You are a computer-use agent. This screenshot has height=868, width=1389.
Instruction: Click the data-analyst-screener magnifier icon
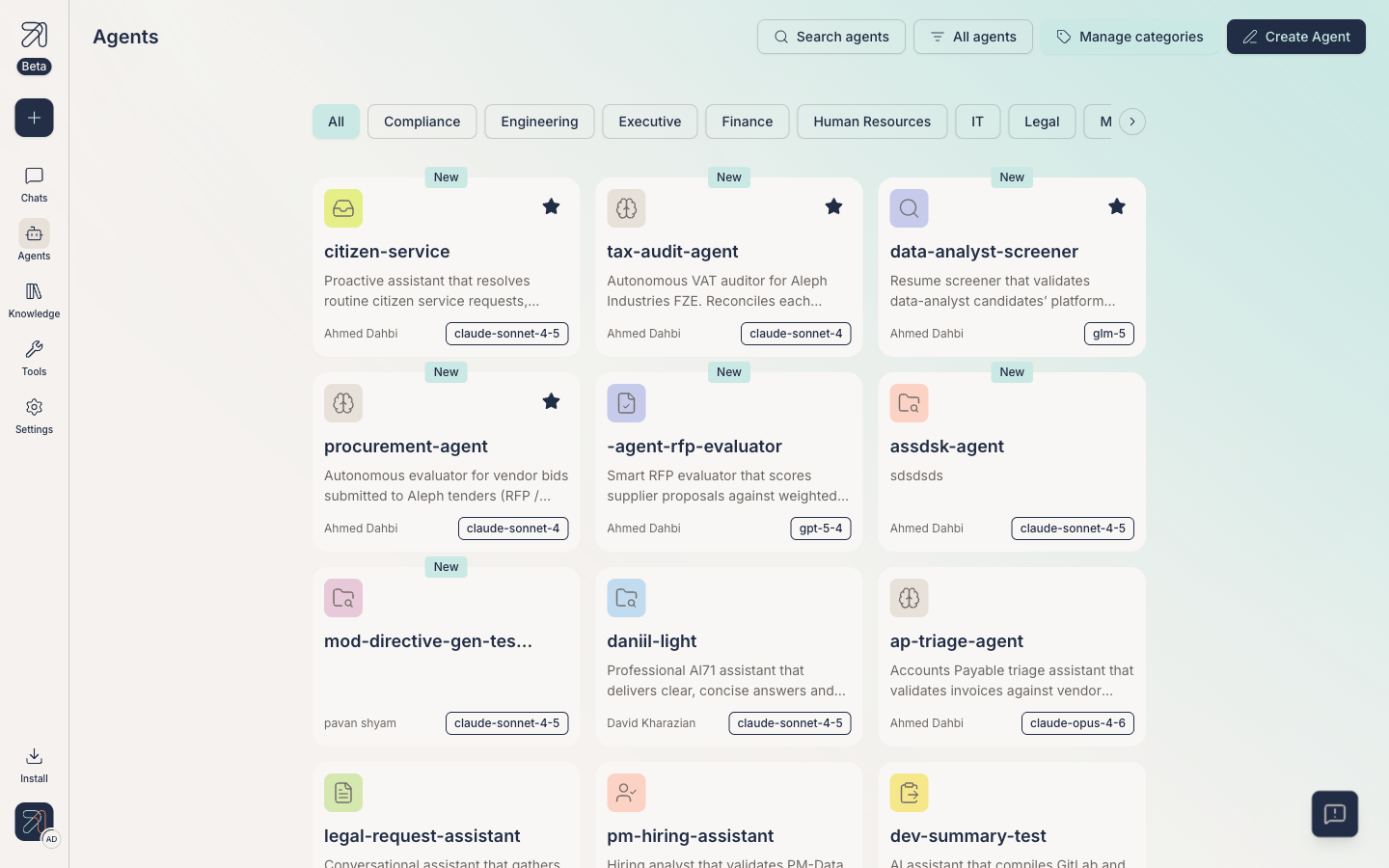(909, 208)
